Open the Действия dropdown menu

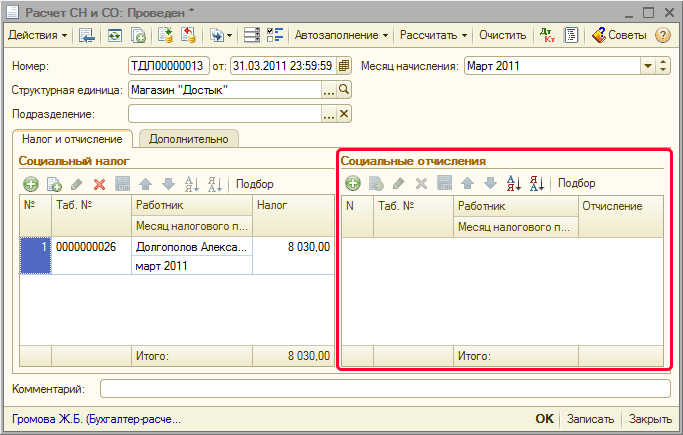pos(38,35)
